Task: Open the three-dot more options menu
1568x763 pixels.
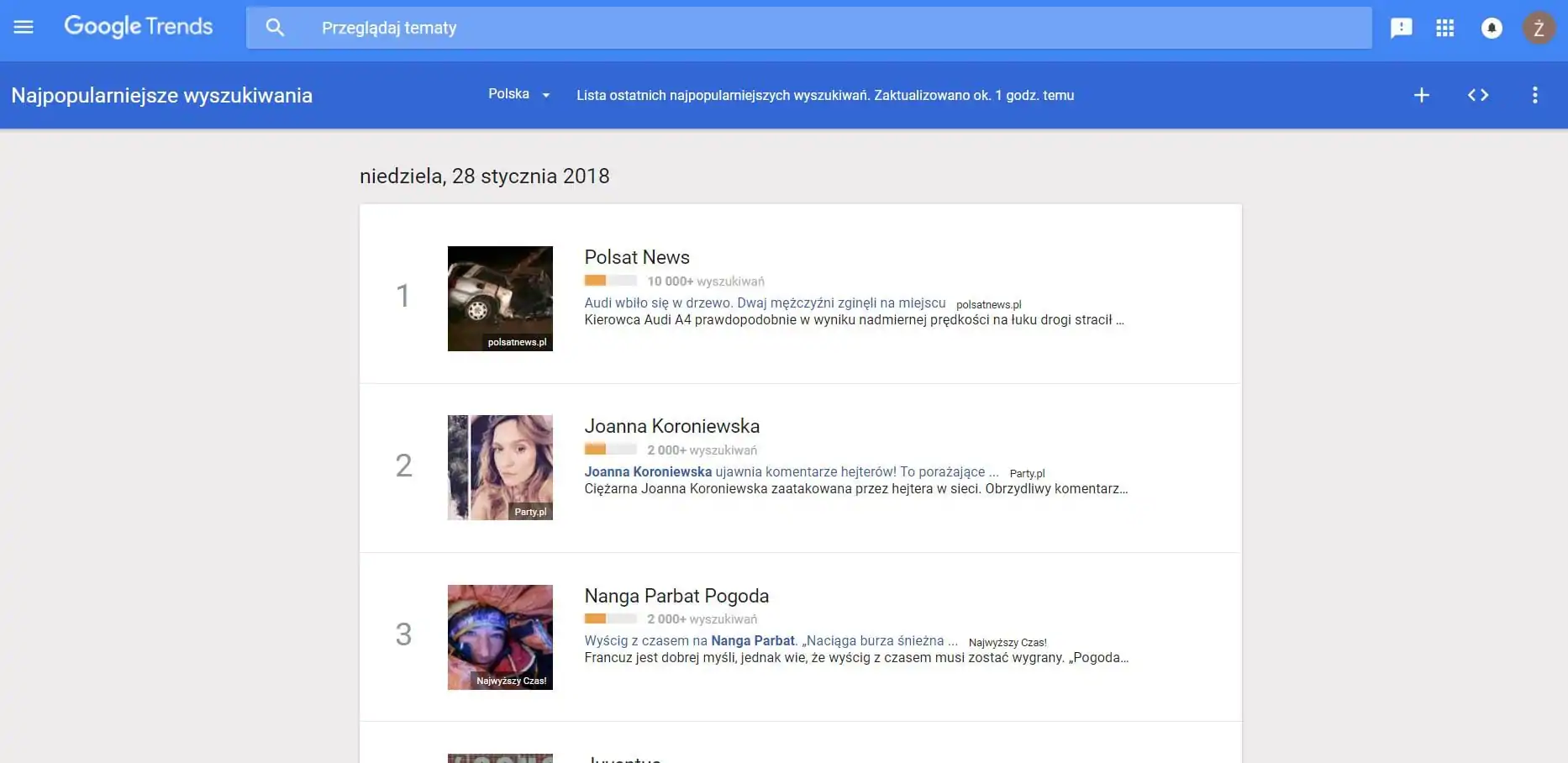Action: pyautogui.click(x=1534, y=95)
